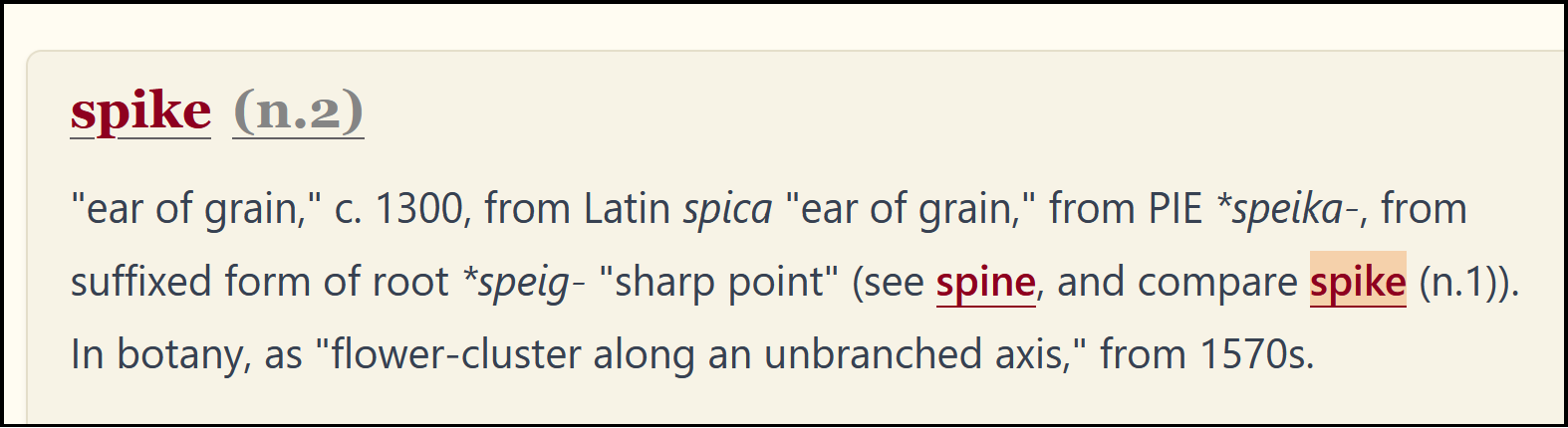Follow the "spine" cross-reference link
The width and height of the screenshot is (1568, 428).
[985, 283]
